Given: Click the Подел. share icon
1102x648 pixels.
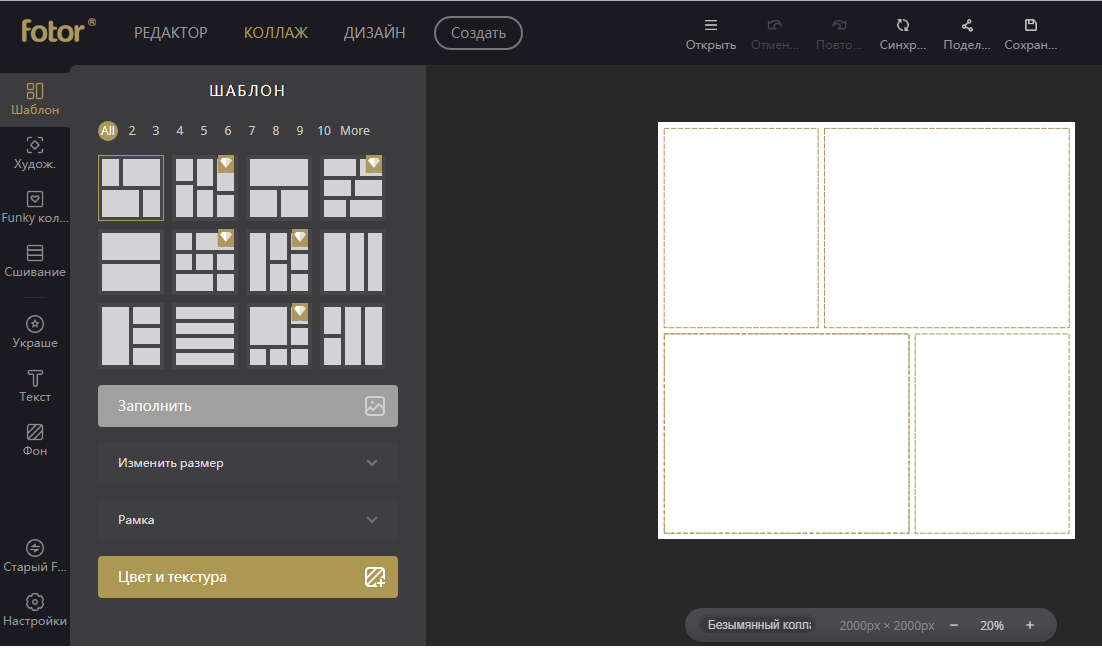Looking at the screenshot, I should coord(967,25).
